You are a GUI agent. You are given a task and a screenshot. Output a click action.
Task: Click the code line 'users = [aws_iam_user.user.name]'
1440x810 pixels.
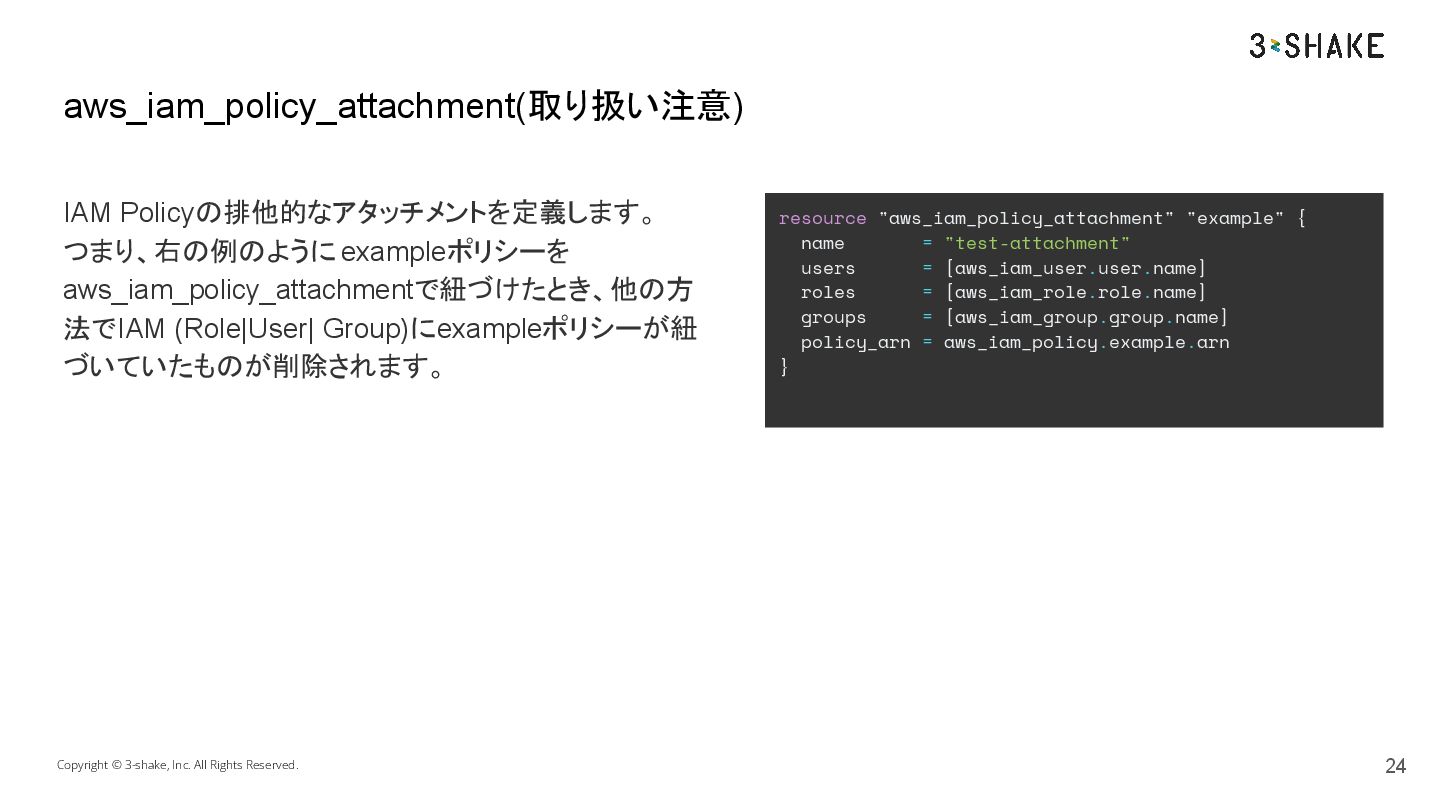(x=1003, y=268)
